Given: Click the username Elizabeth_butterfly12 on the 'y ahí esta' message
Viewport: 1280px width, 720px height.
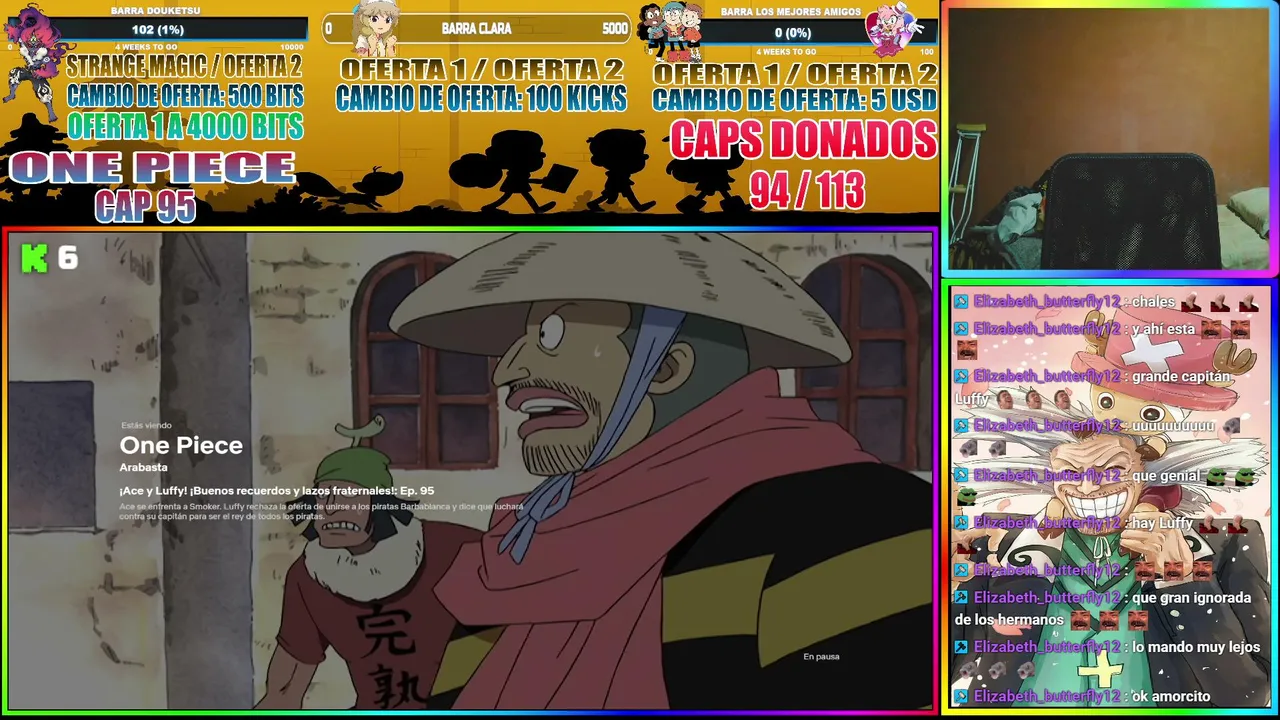Looking at the screenshot, I should tap(1047, 328).
